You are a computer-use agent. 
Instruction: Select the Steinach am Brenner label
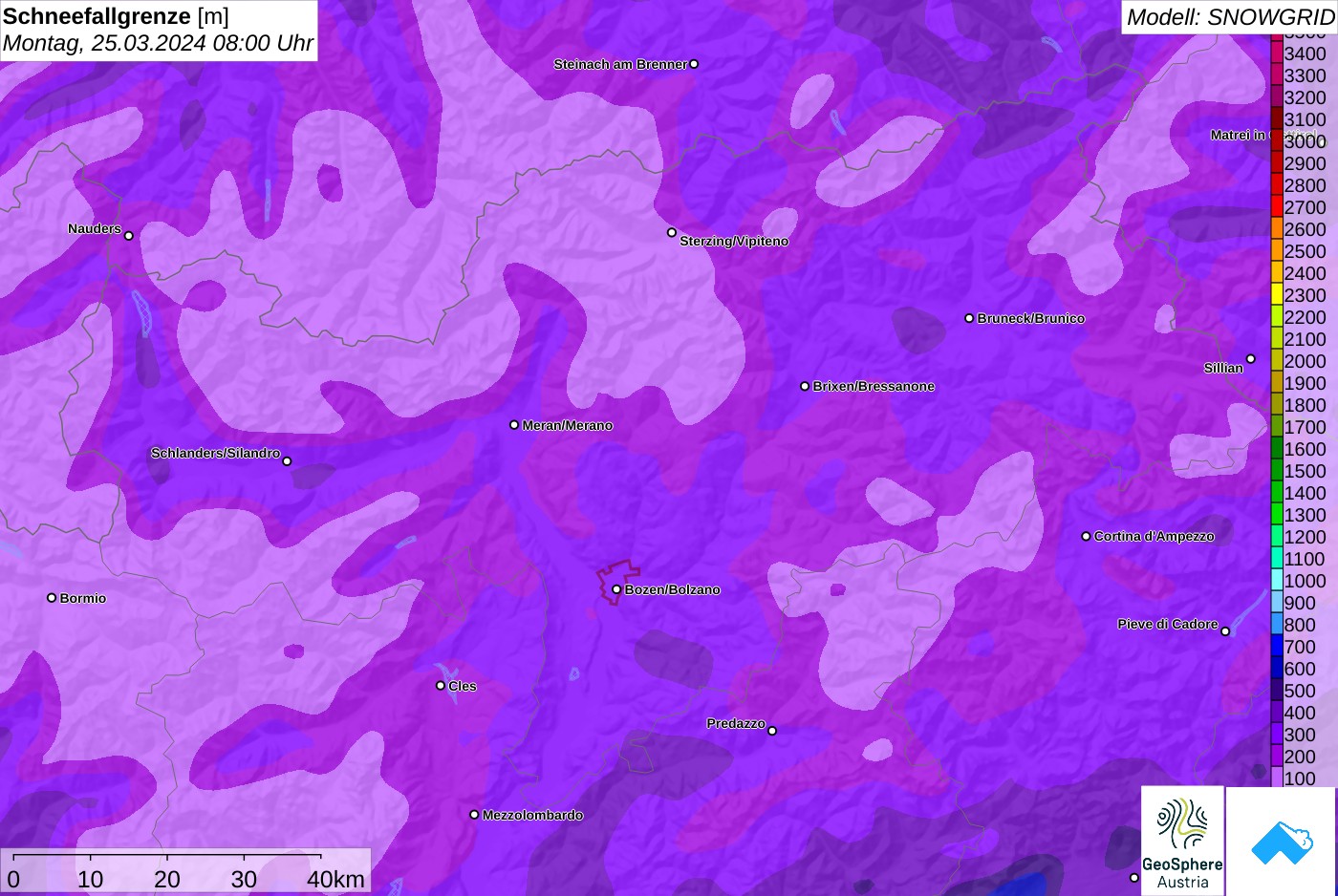620,64
